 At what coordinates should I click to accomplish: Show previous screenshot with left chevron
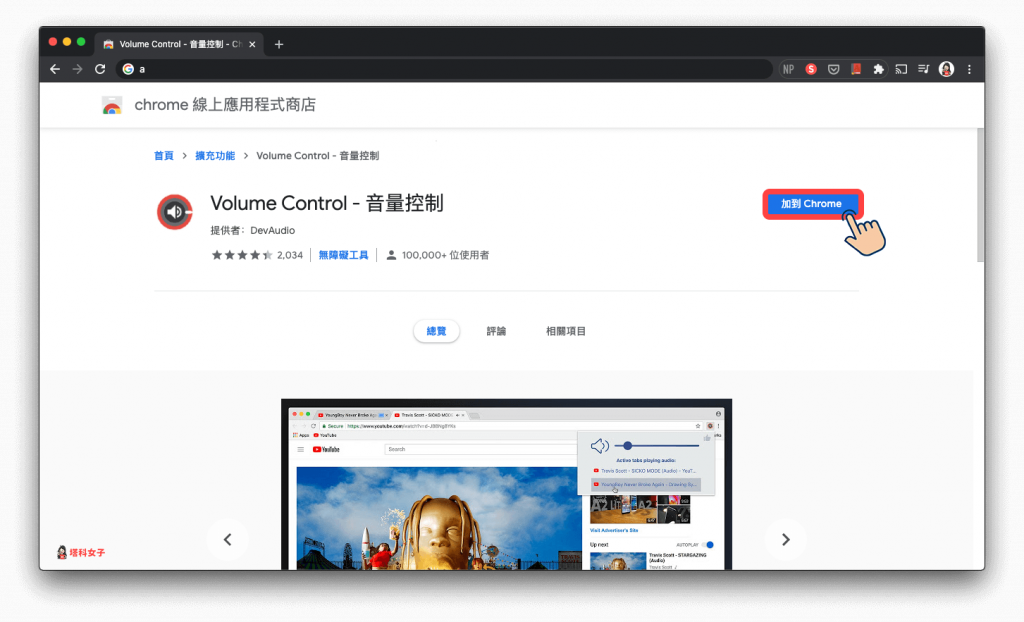227,540
